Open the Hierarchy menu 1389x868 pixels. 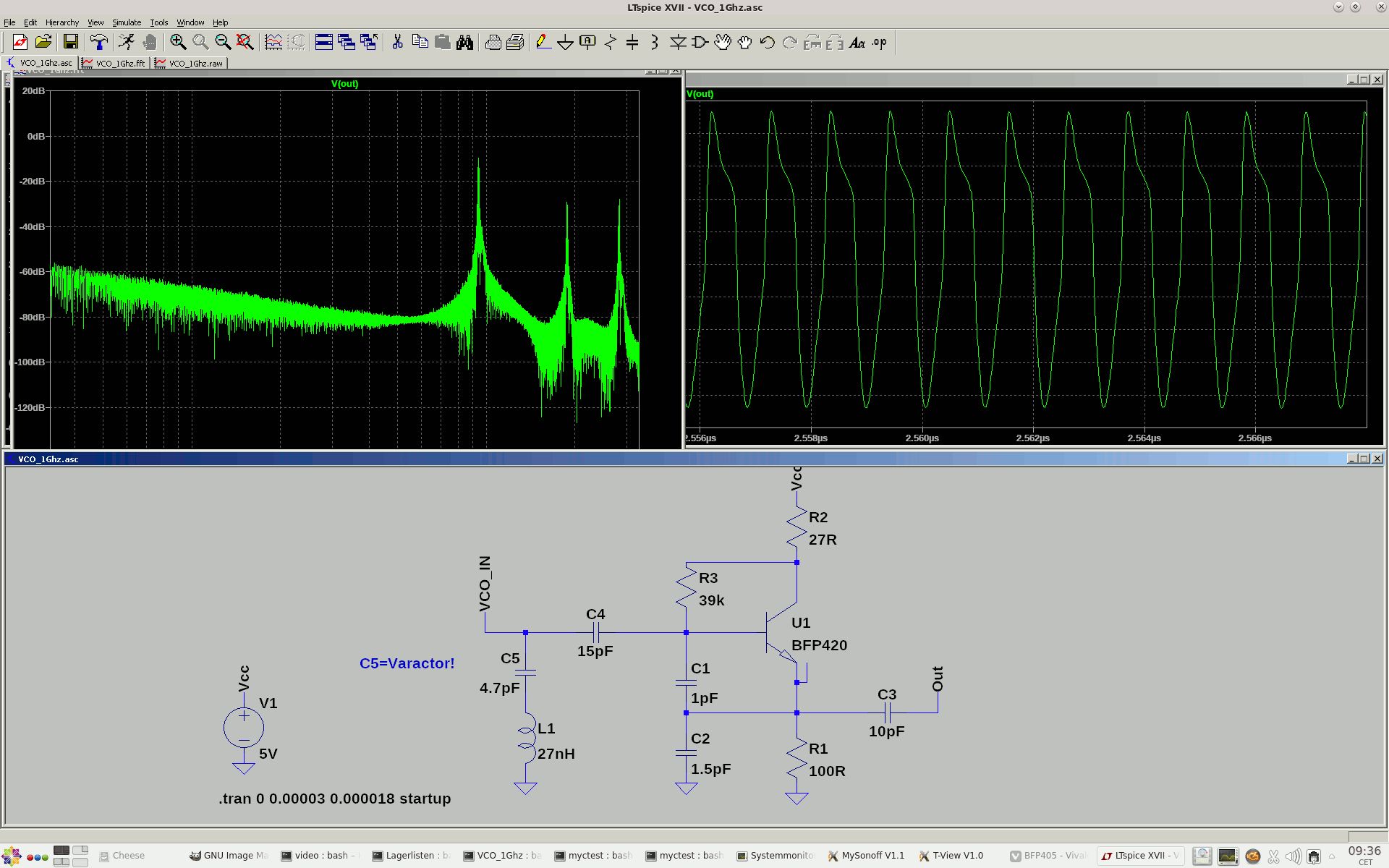point(61,22)
